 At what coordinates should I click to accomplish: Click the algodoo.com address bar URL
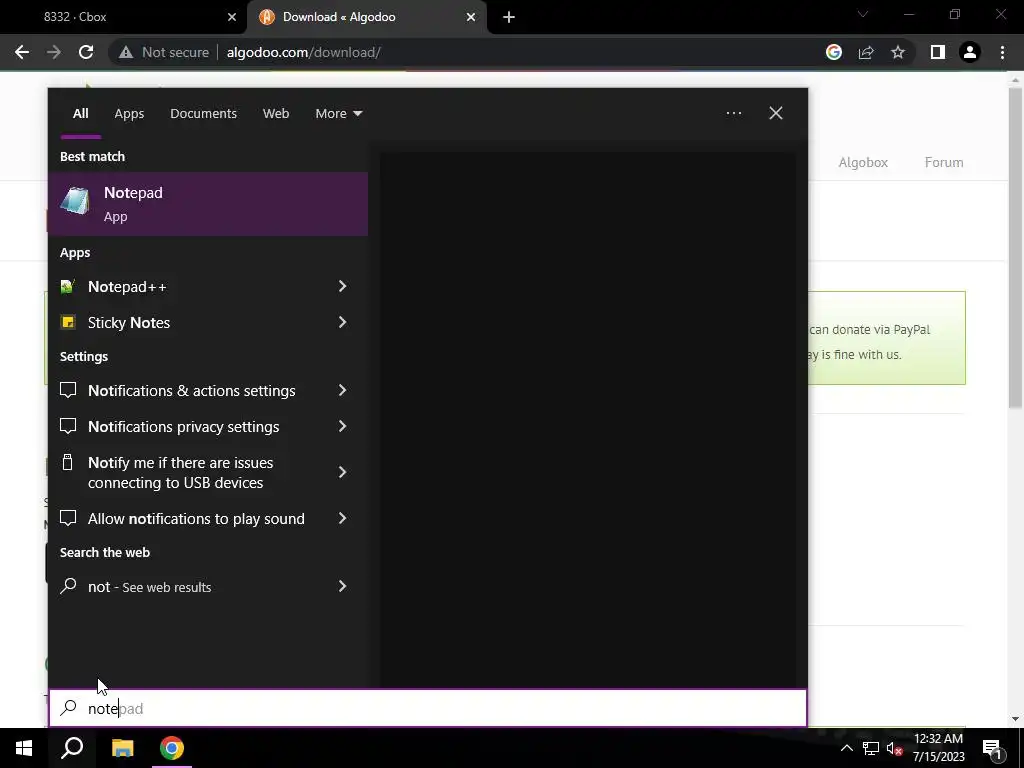point(303,52)
